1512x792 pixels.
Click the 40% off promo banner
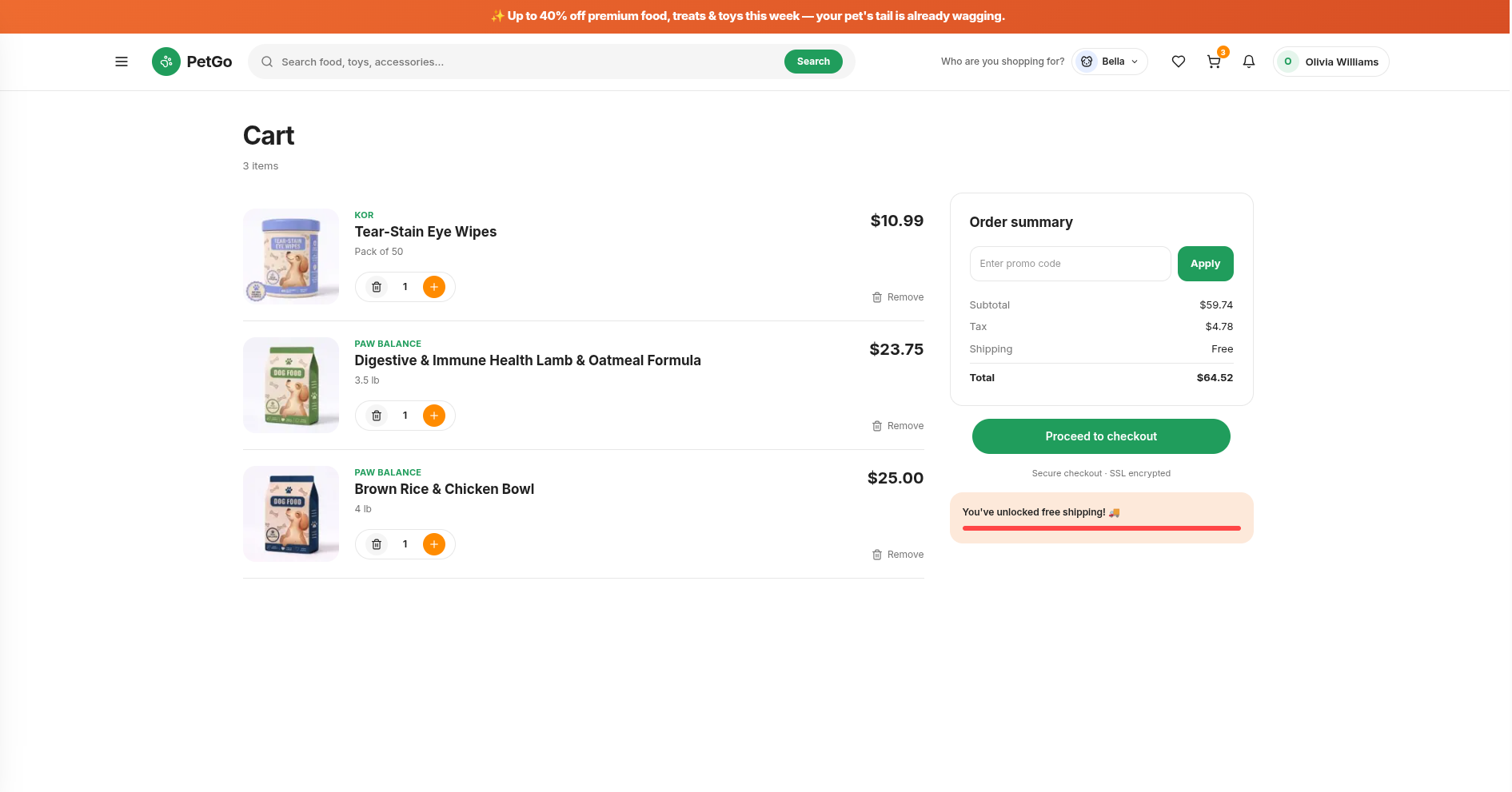(756, 16)
